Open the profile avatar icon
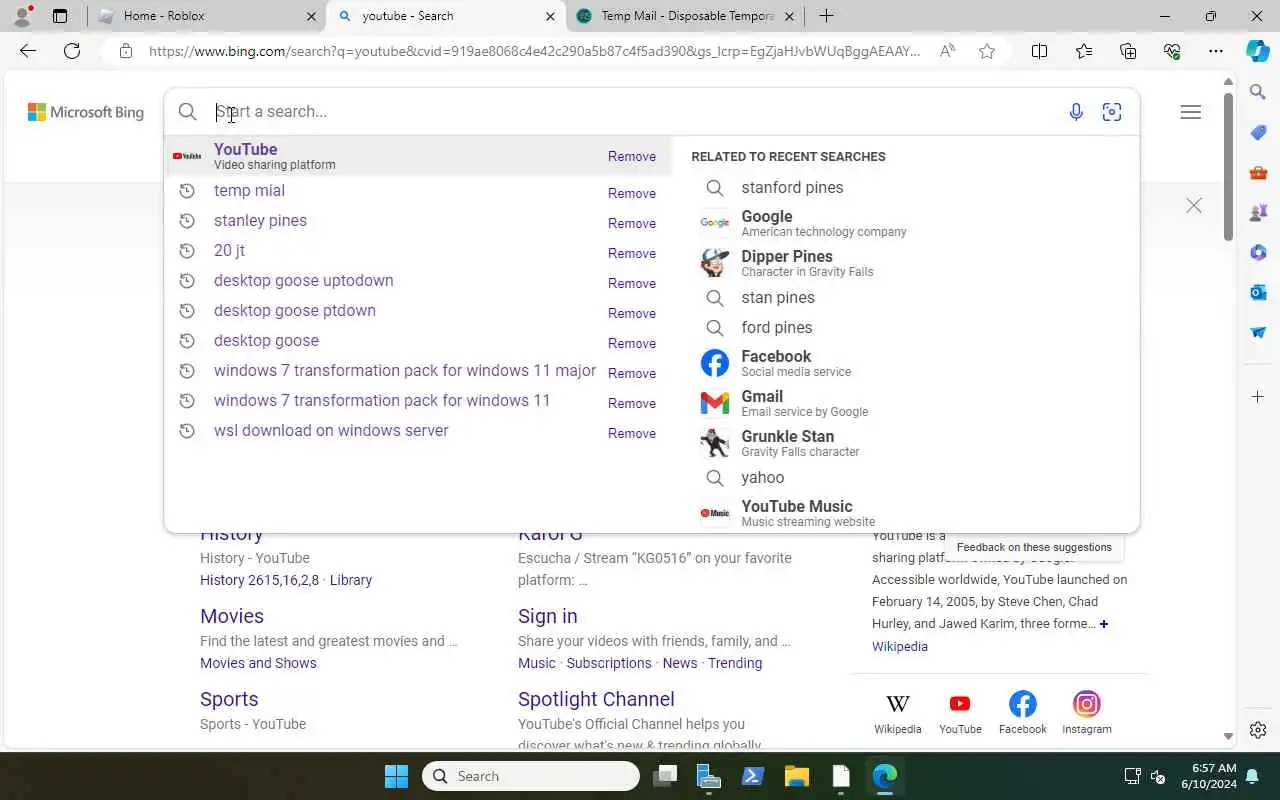The image size is (1280, 800). click(22, 16)
